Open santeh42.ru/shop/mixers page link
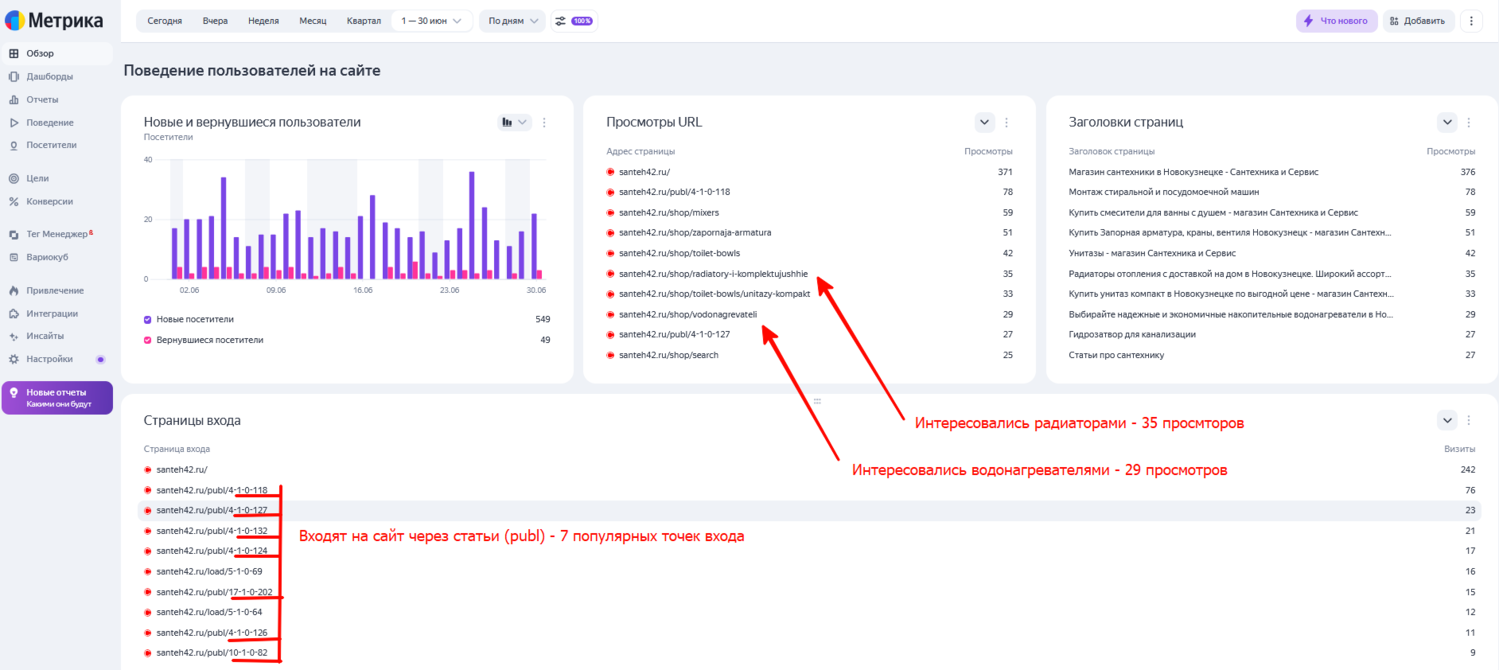Screen dimensions: 1499x670 click(668, 212)
